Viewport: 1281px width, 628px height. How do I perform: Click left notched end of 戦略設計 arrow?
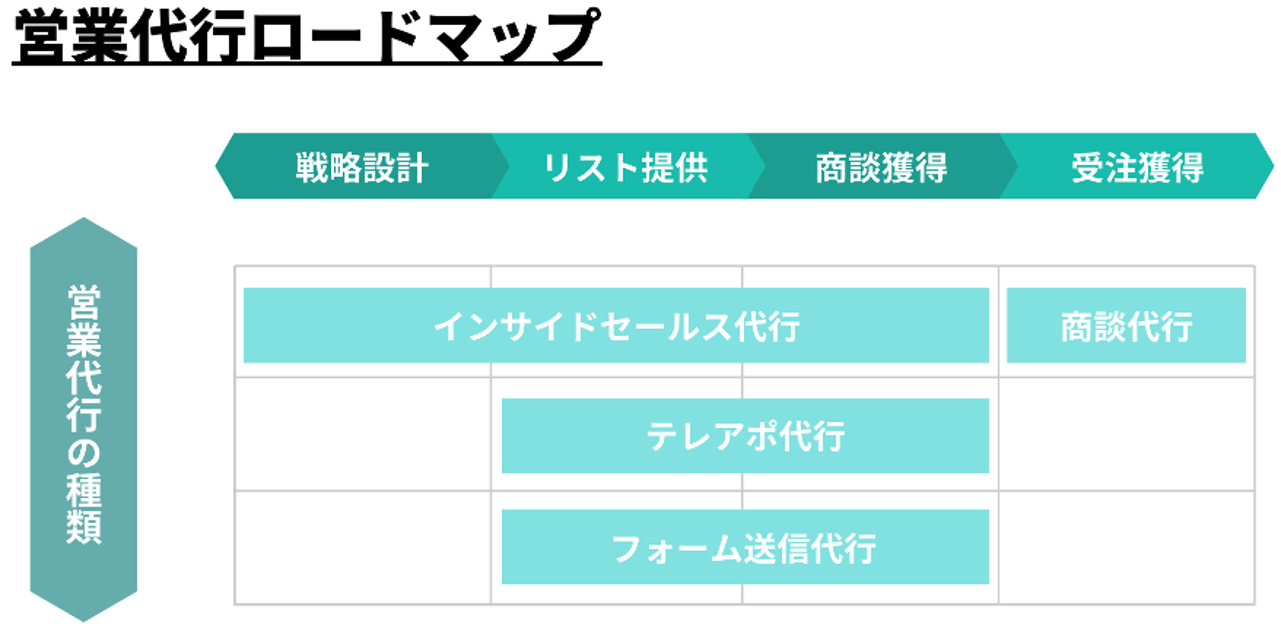[x=224, y=166]
